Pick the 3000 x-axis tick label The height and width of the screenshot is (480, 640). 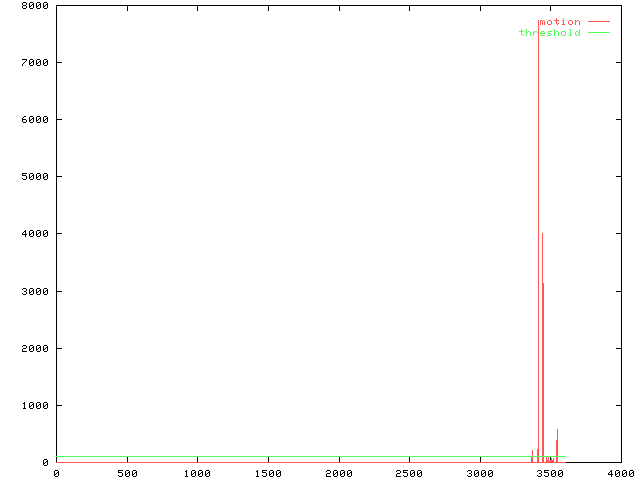point(480,473)
